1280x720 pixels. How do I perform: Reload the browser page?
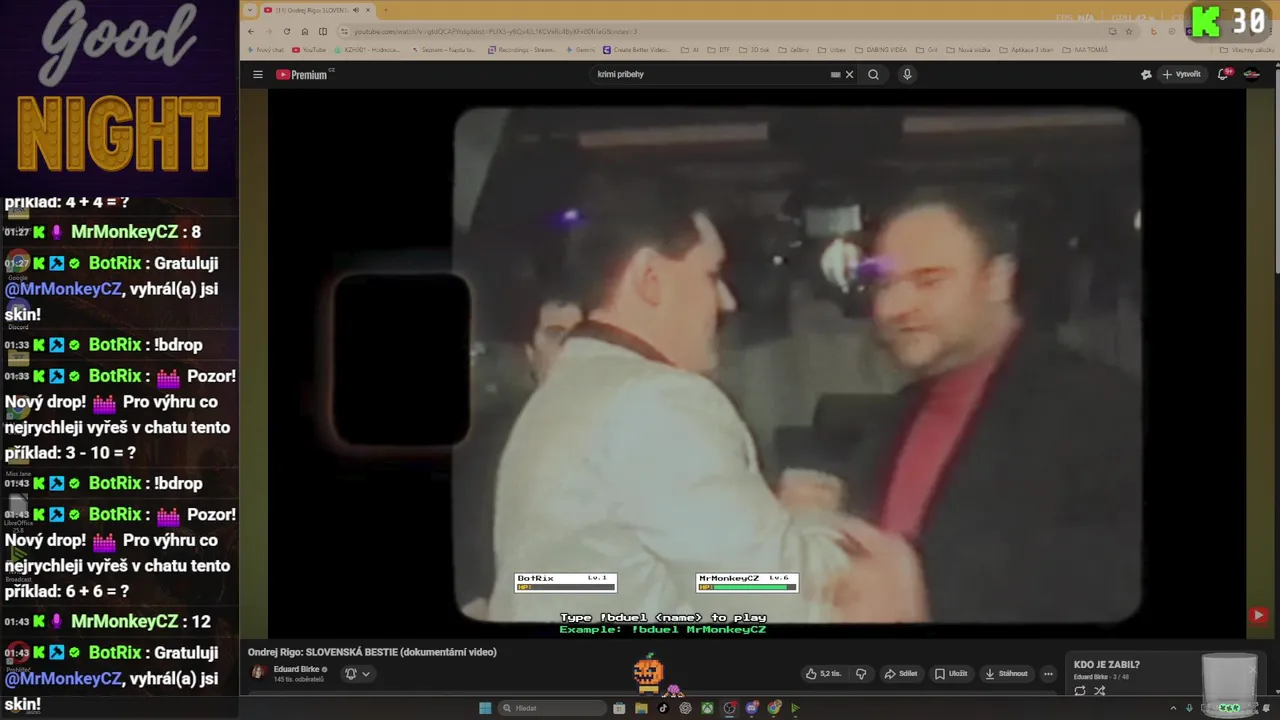pos(287,31)
